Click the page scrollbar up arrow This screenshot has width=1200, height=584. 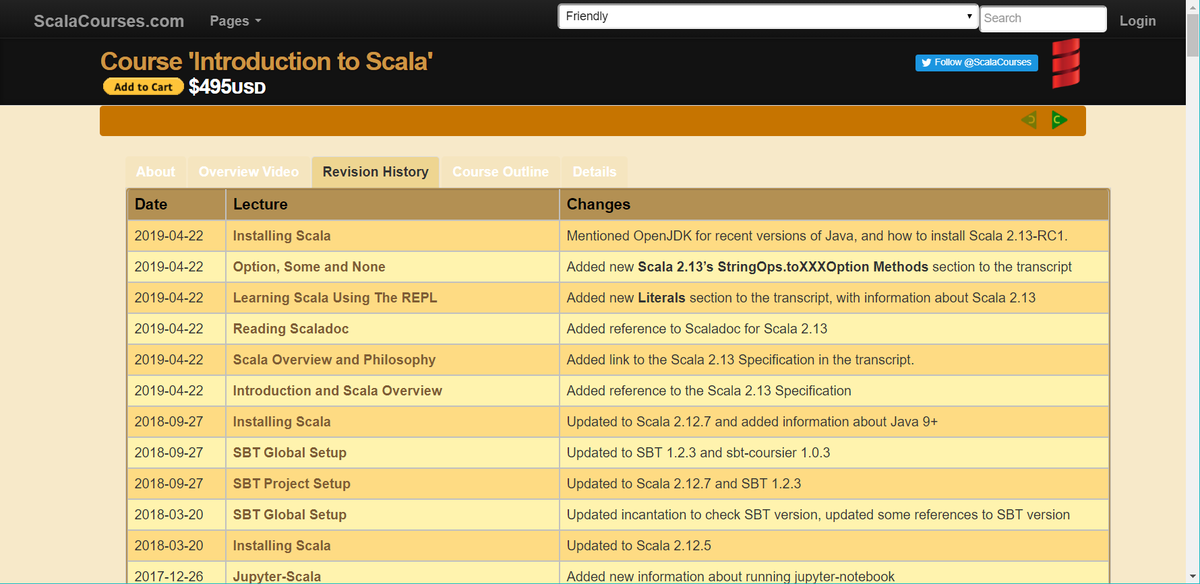coord(1191,8)
